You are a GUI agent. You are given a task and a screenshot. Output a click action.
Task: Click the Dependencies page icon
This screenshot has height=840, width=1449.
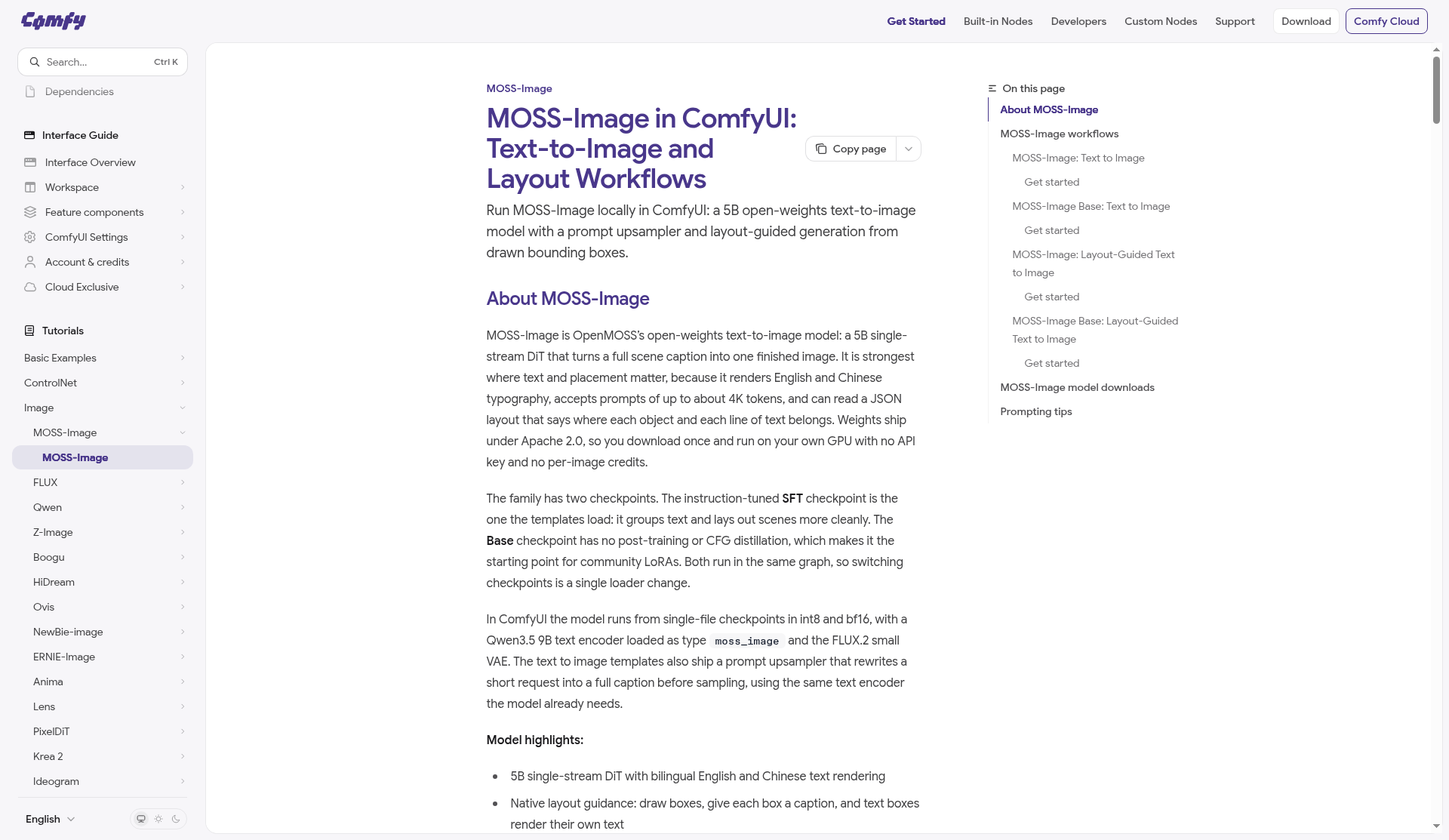point(30,91)
